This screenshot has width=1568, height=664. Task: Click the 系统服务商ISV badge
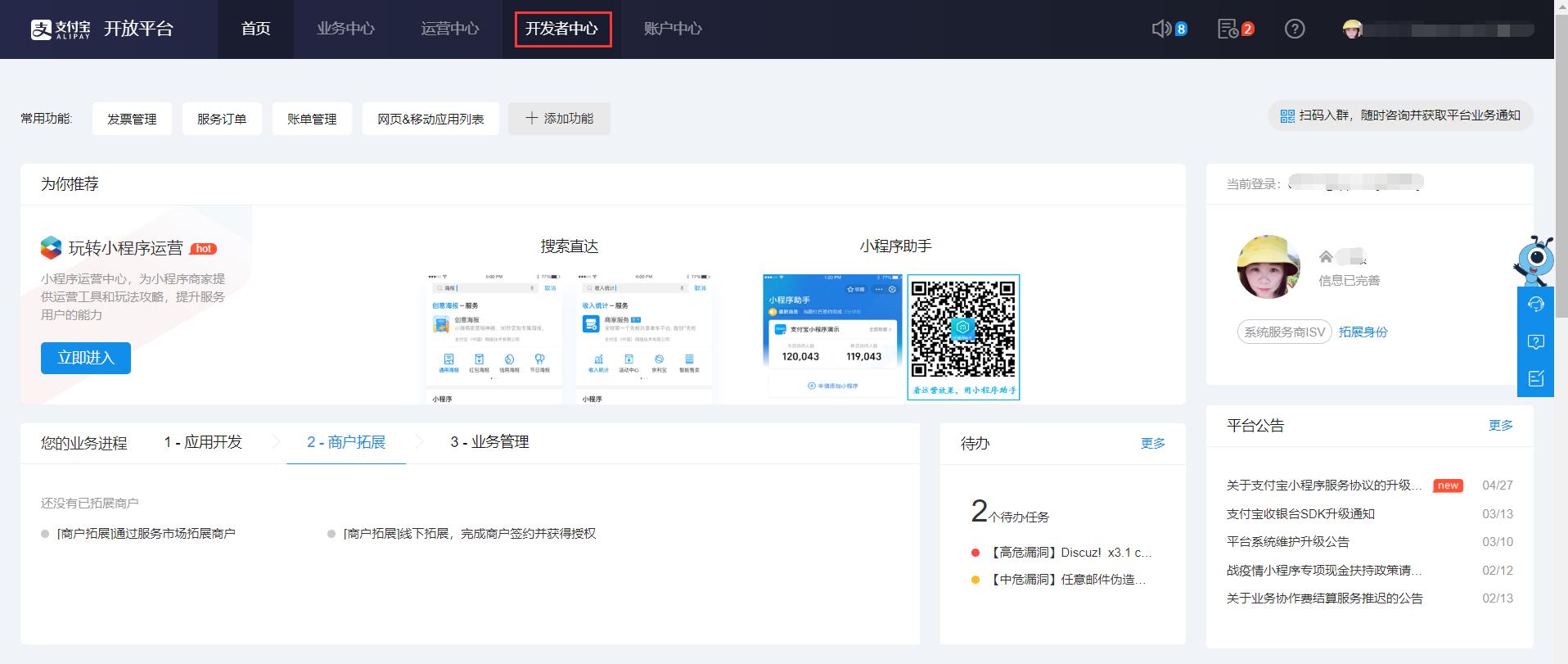[1284, 332]
